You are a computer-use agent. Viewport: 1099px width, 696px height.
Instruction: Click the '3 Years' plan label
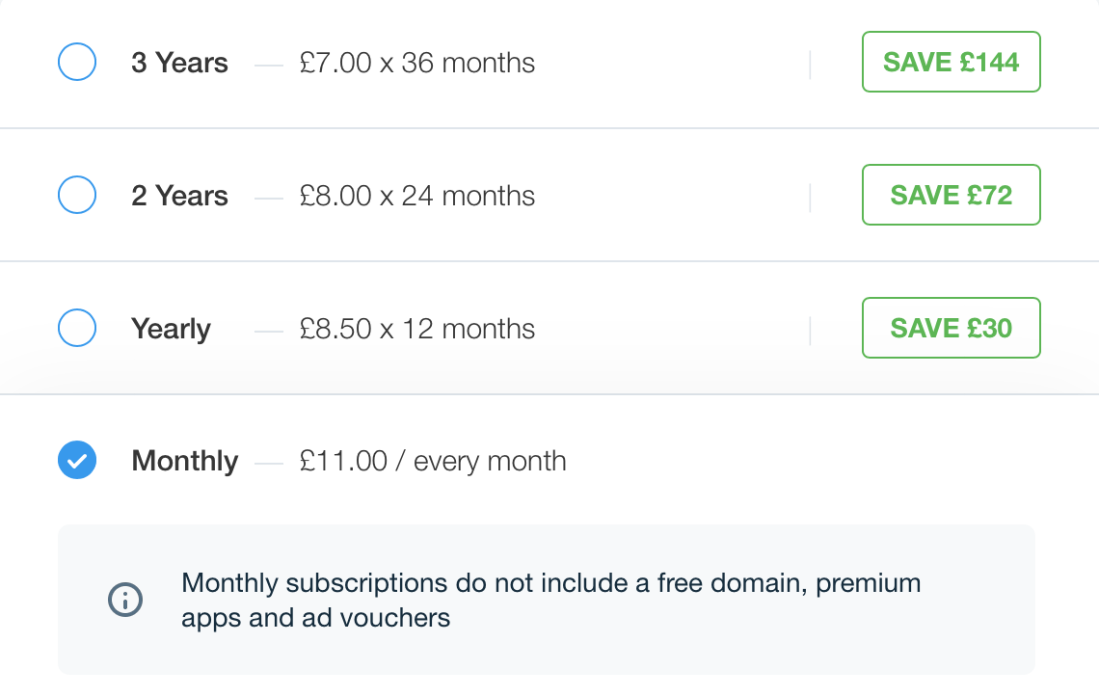[180, 63]
